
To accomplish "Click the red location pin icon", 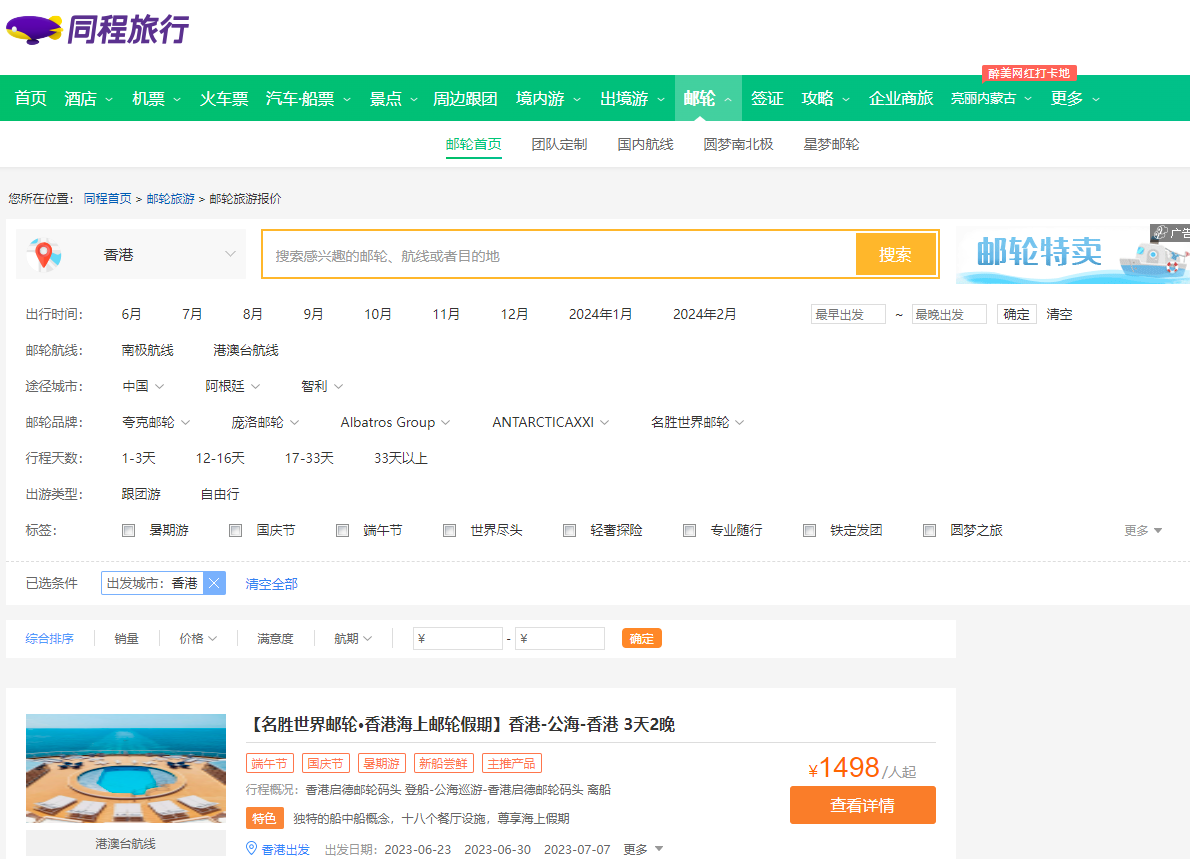I will coord(43,255).
